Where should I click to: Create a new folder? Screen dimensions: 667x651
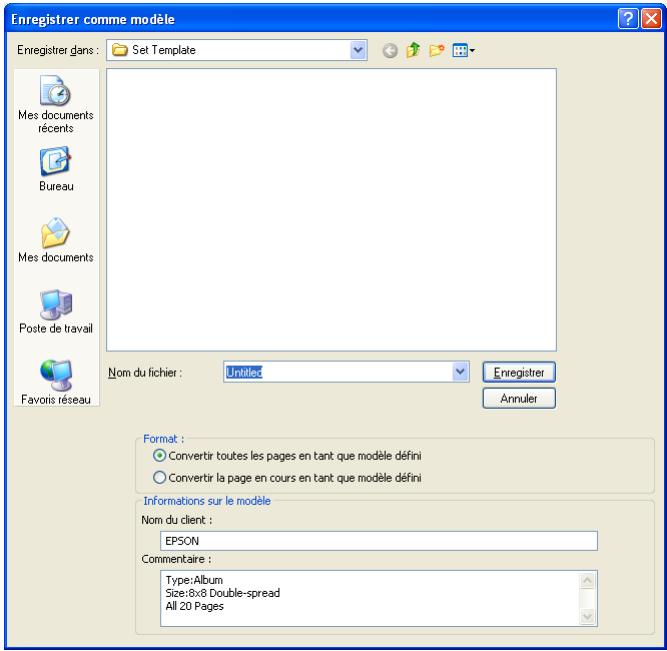(x=436, y=50)
